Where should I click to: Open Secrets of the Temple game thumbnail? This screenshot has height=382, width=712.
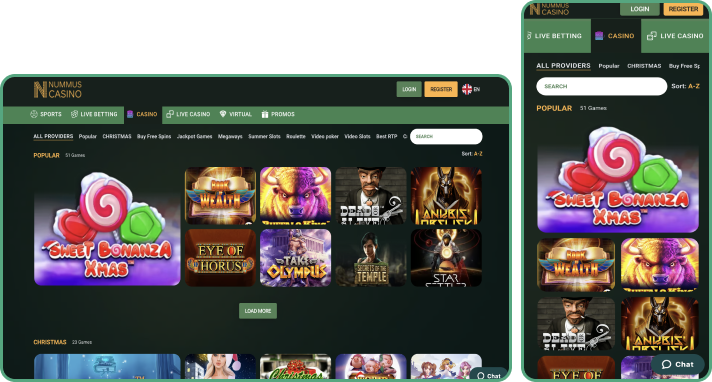coord(371,258)
